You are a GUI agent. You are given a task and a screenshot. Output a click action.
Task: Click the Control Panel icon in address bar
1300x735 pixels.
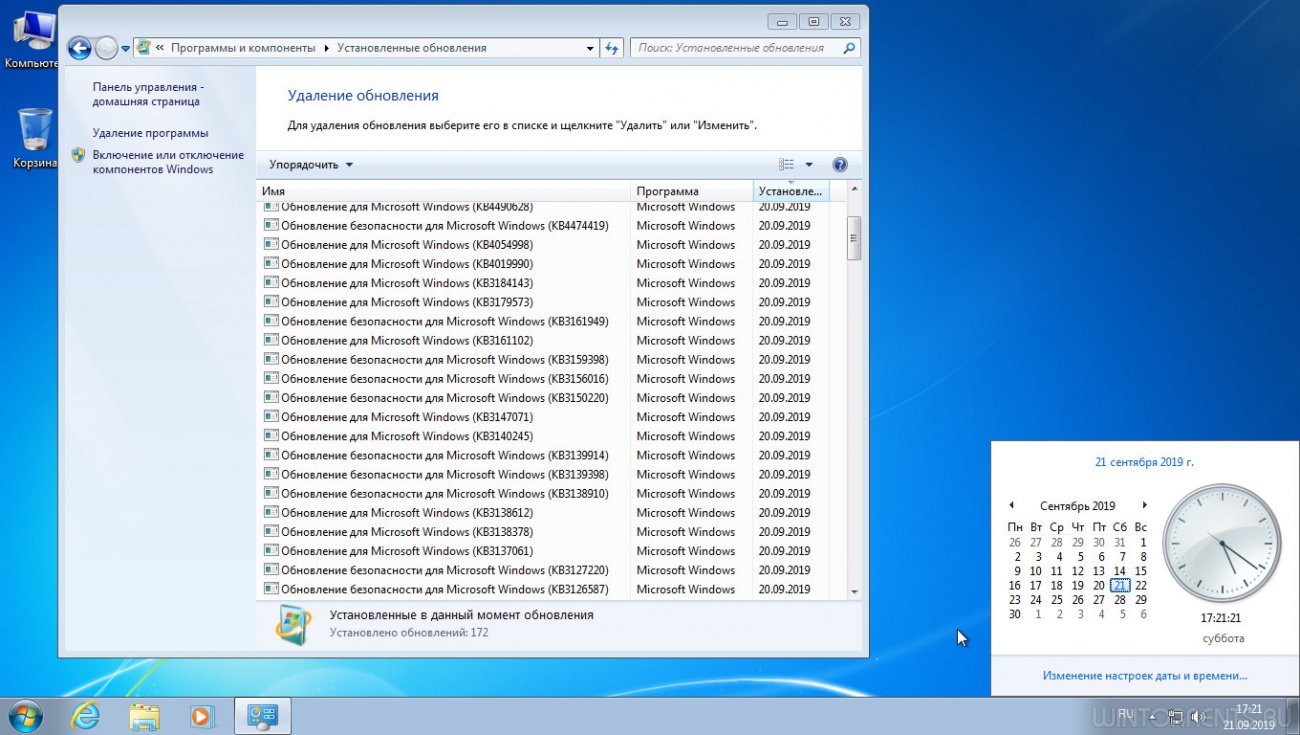[x=143, y=47]
